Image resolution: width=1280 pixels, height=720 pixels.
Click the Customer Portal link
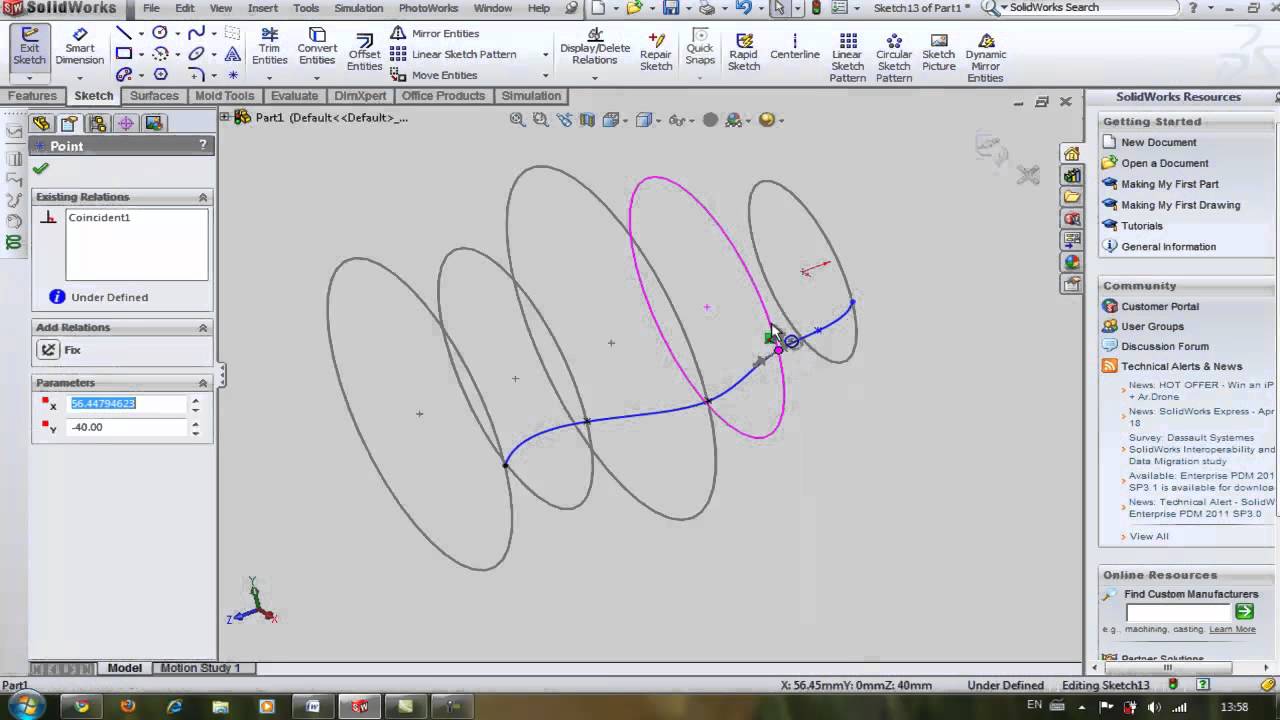pyautogui.click(x=1160, y=306)
